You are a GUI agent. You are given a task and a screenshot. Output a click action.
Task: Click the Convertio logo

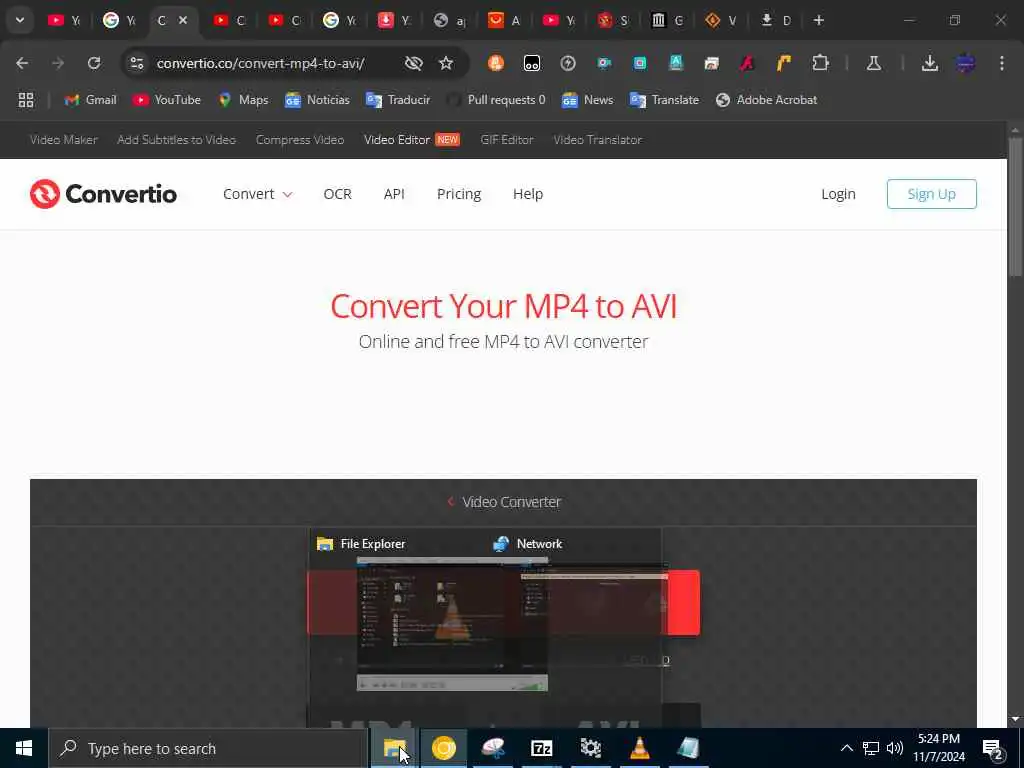point(103,194)
